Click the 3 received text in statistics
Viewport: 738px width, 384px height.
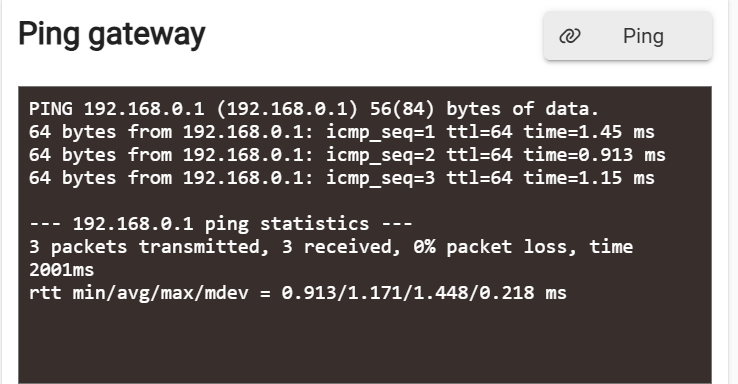point(342,247)
